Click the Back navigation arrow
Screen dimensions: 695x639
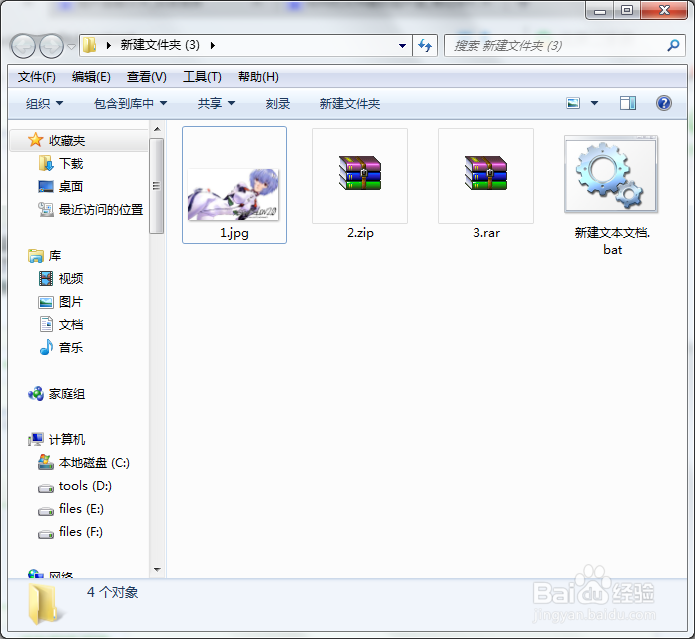point(23,46)
